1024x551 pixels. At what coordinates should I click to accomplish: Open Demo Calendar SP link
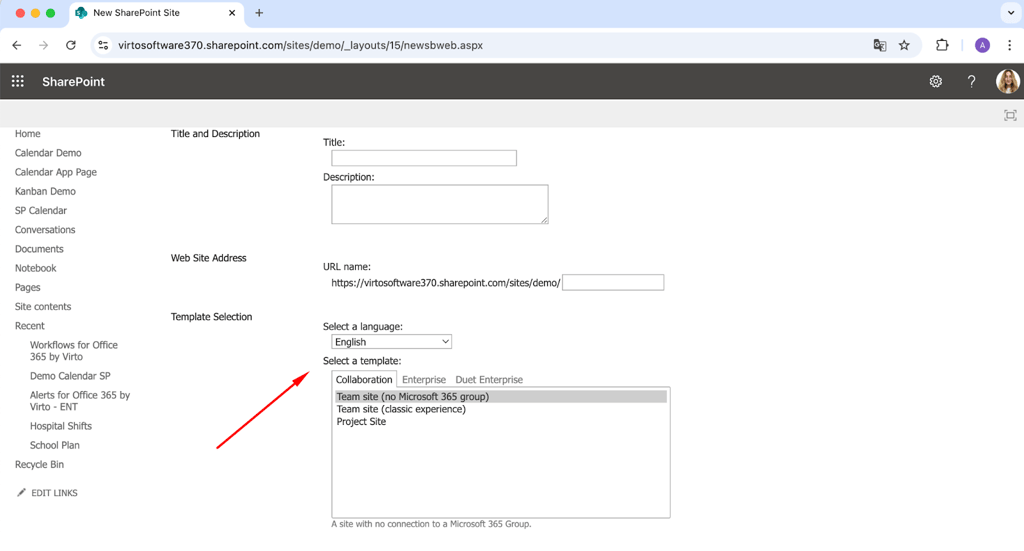pyautogui.click(x=70, y=376)
